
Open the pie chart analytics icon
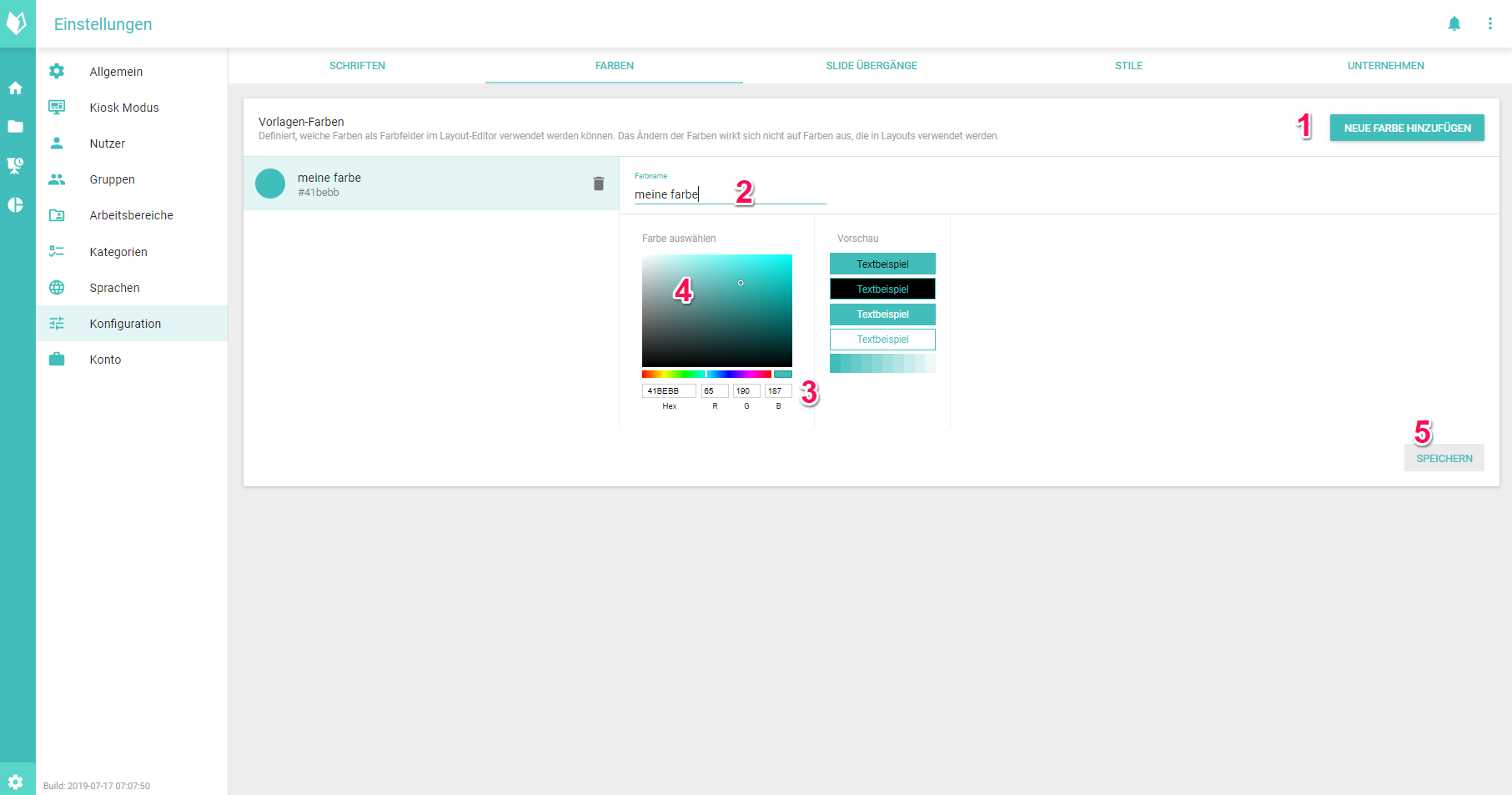tap(15, 205)
